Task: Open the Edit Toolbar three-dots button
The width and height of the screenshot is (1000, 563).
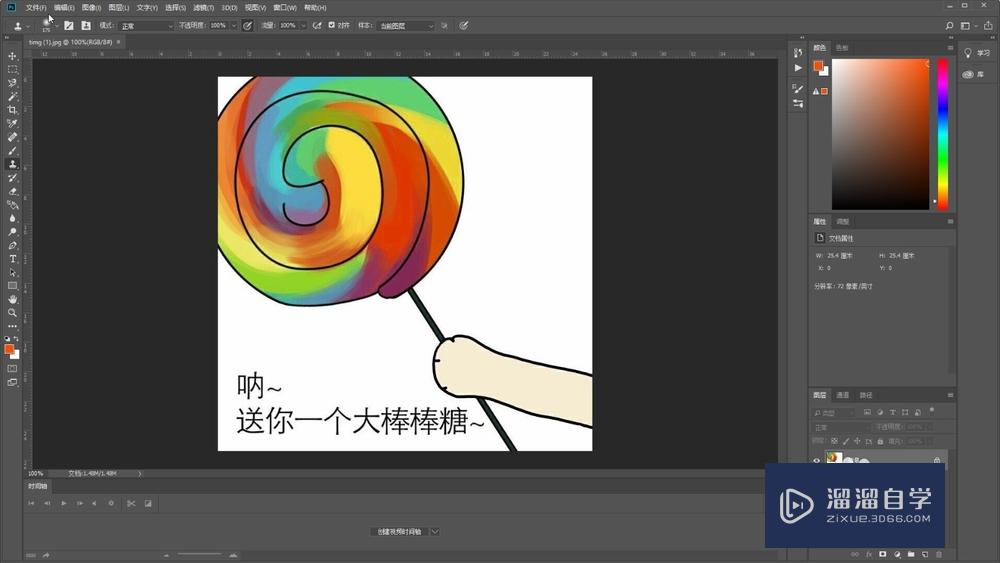Action: point(12,326)
